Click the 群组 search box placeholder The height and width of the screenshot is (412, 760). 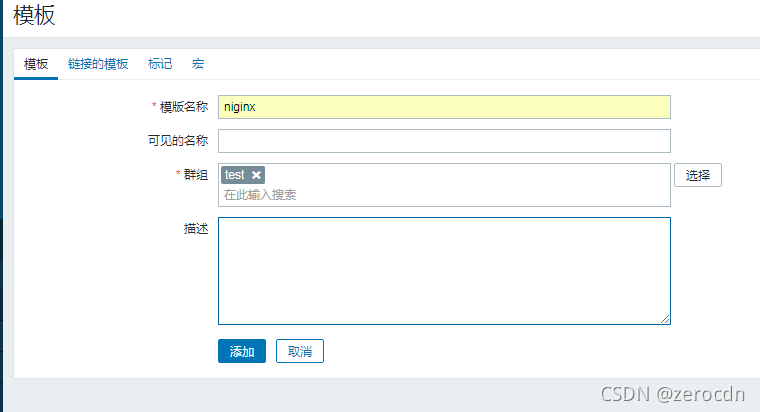260,195
